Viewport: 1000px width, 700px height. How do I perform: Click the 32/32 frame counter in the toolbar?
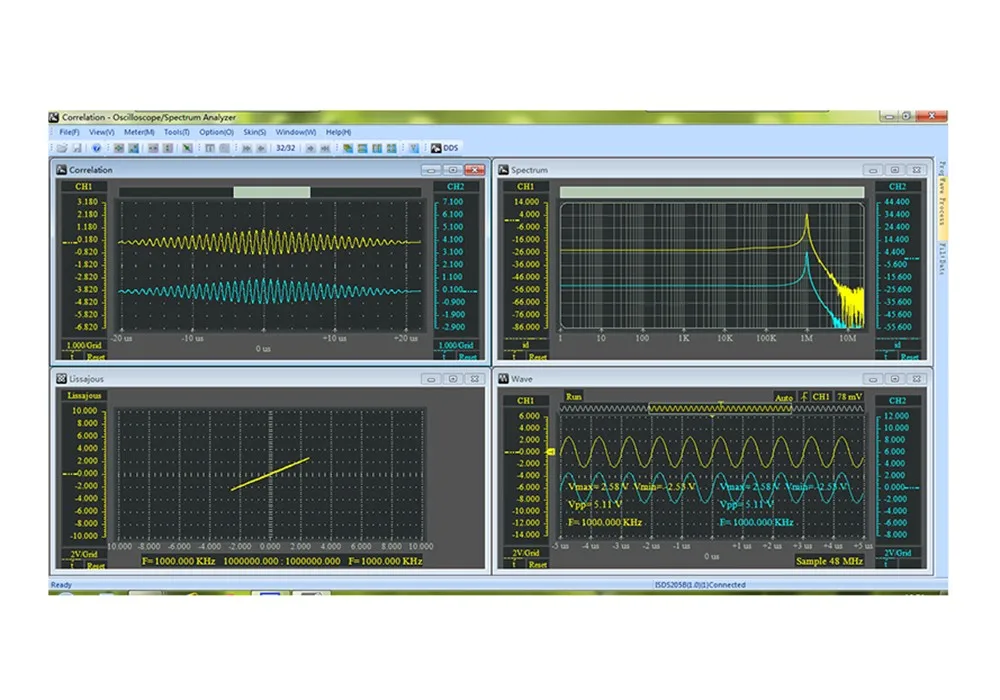point(285,148)
